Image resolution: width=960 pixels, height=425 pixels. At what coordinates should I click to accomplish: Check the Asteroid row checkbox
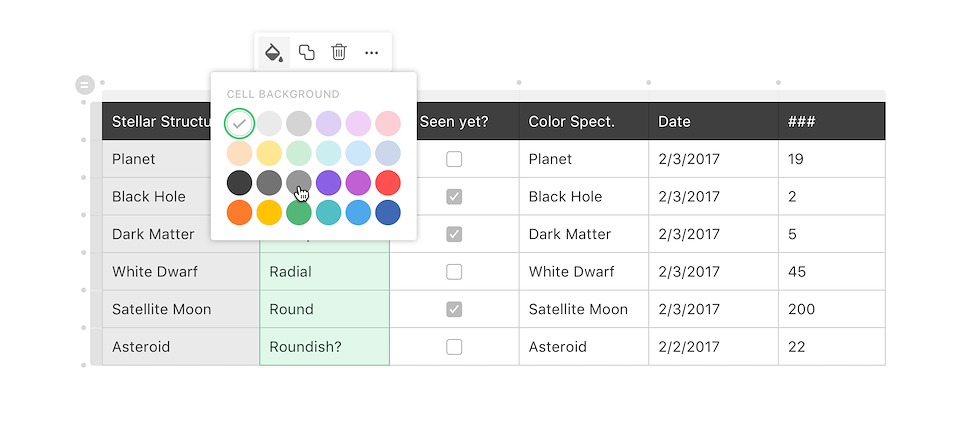click(454, 347)
